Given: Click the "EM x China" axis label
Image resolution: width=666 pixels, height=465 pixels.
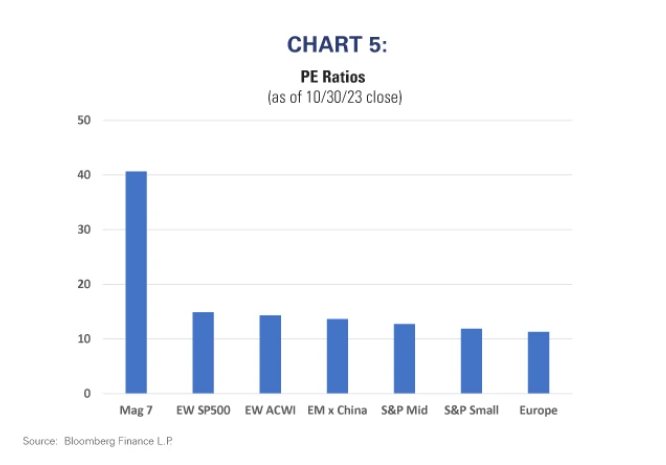Looking at the screenshot, I should [337, 410].
